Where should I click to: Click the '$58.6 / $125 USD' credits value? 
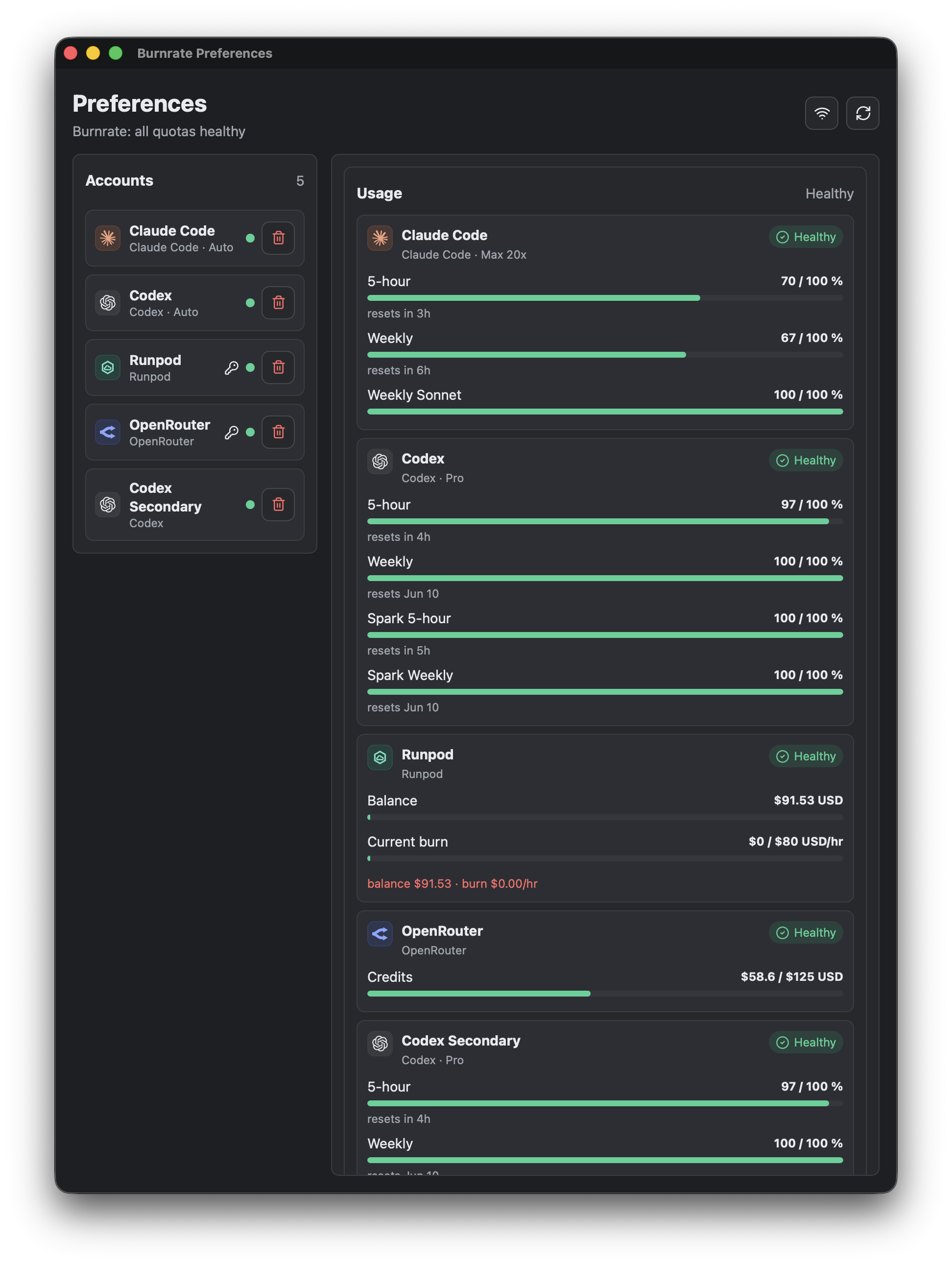(x=792, y=977)
